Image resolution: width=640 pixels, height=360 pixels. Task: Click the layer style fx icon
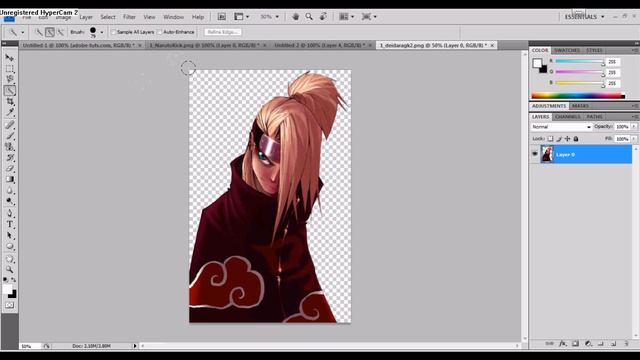562,344
